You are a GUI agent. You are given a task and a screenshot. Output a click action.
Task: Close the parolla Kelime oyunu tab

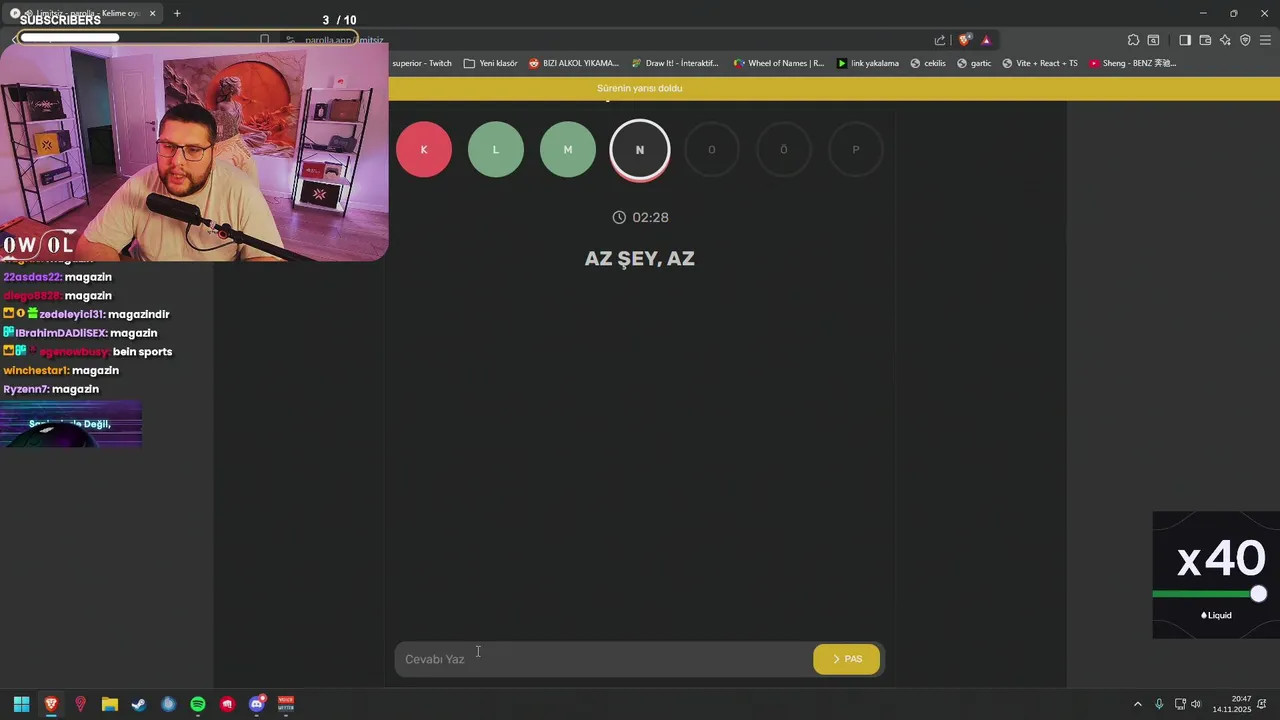[152, 13]
